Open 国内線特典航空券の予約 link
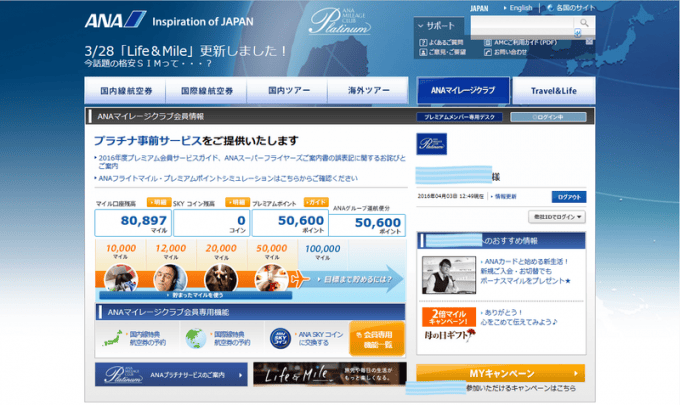The width and height of the screenshot is (680, 405). 147,338
